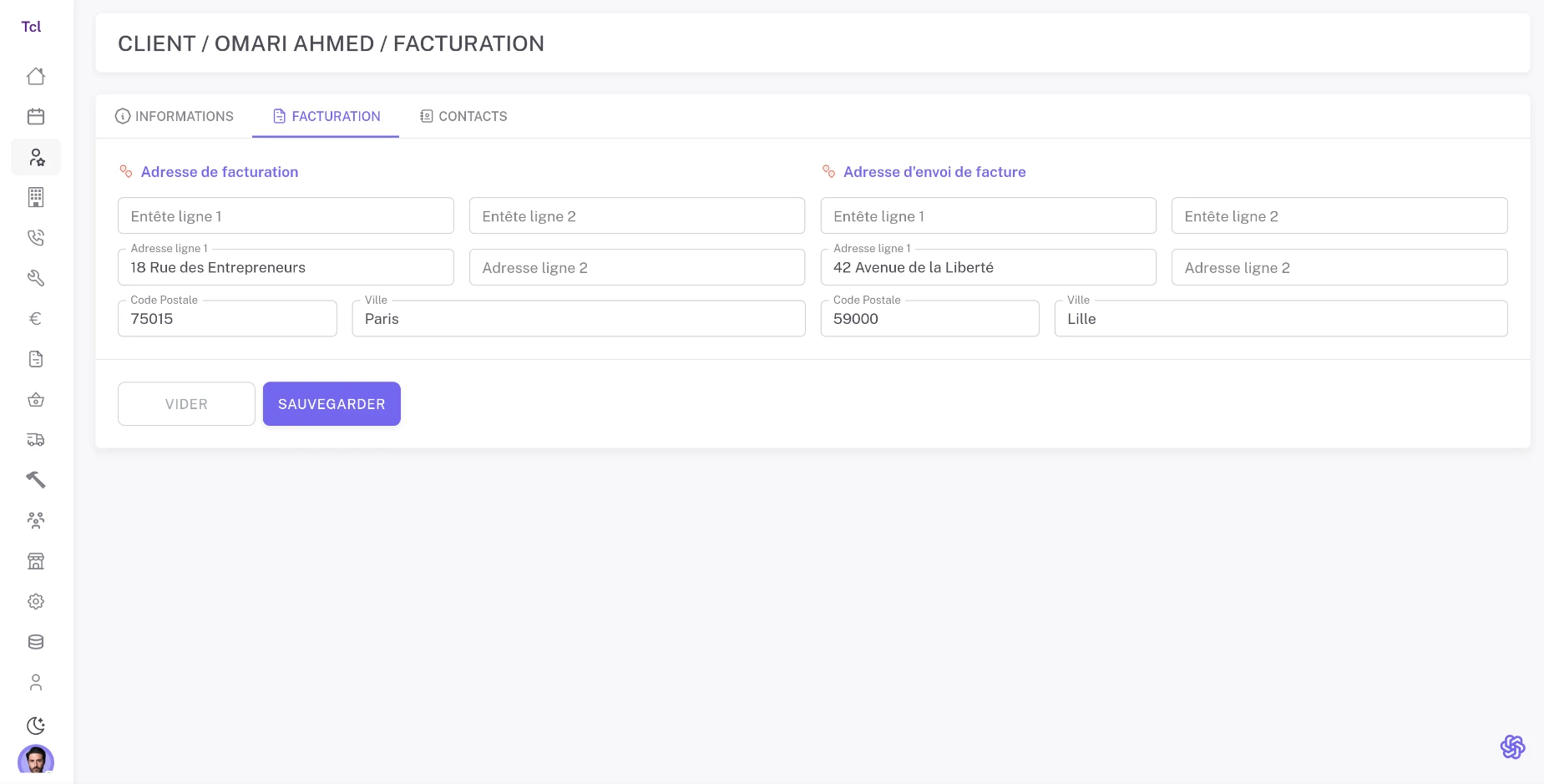
Task: Select the delivery truck icon
Action: (36, 440)
